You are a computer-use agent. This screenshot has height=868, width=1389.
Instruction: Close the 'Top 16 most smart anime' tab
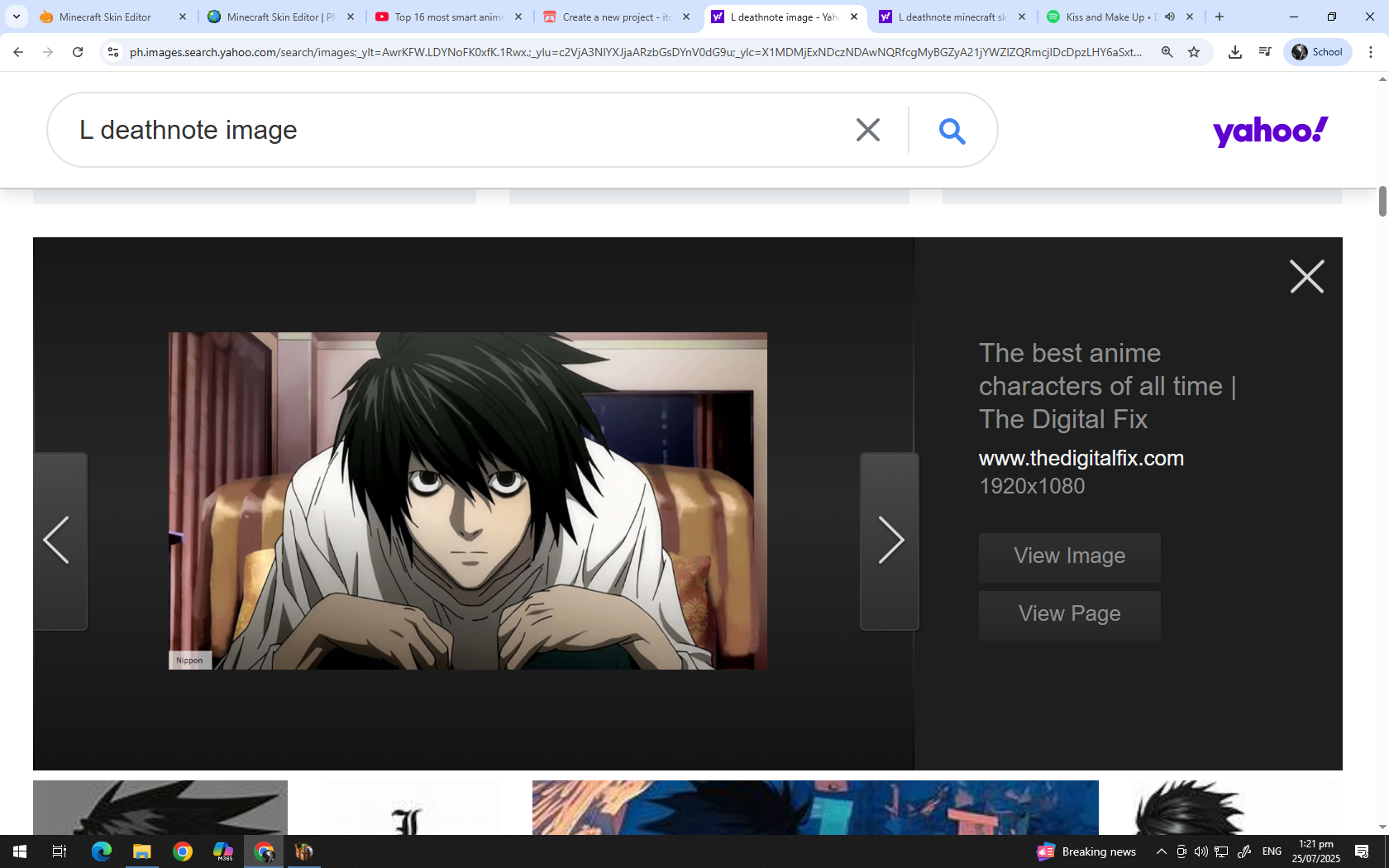coord(518,17)
